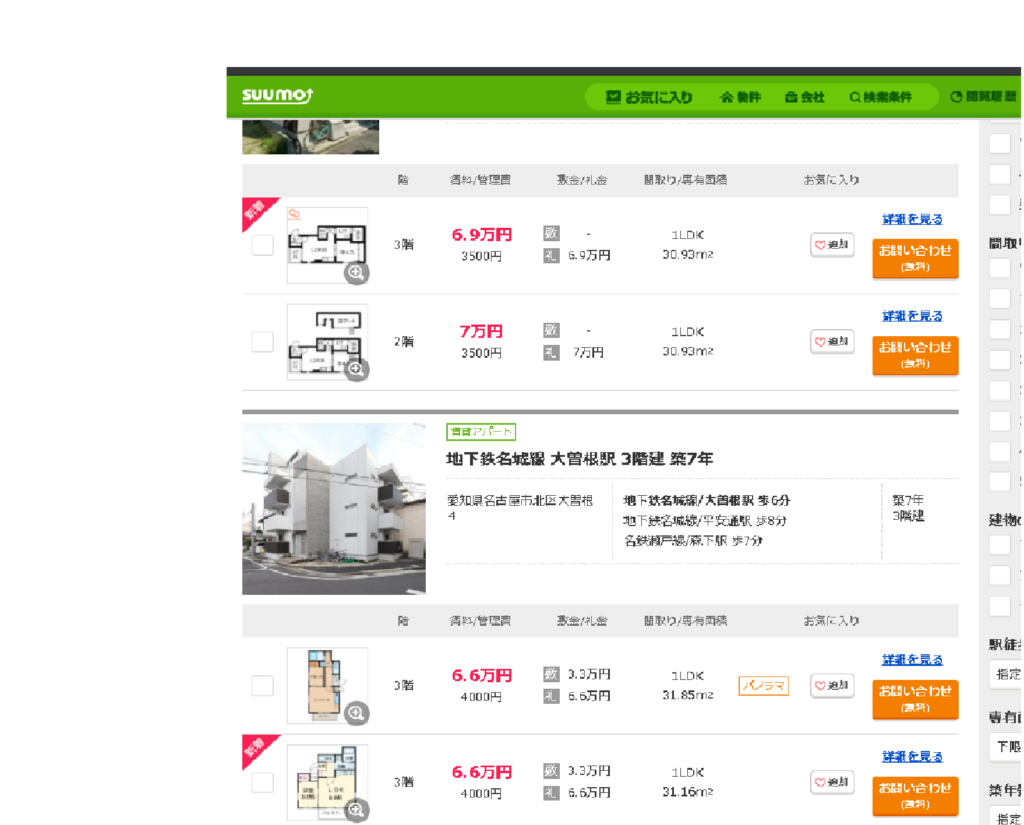This screenshot has width=1024, height=825.
Task: Click お問い合わせ for the 31.85m2 room
Action: coord(915,698)
